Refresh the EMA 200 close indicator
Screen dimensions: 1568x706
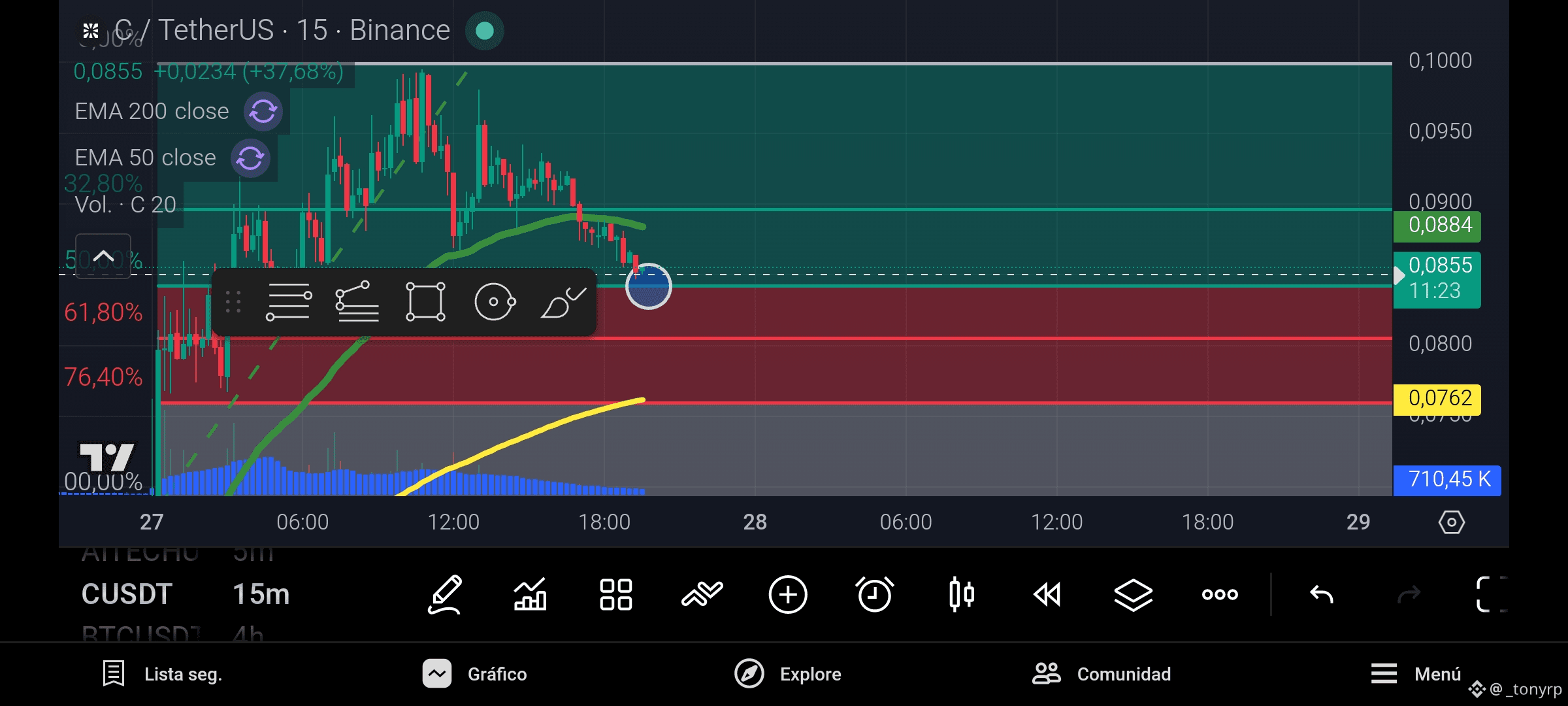[x=263, y=111]
